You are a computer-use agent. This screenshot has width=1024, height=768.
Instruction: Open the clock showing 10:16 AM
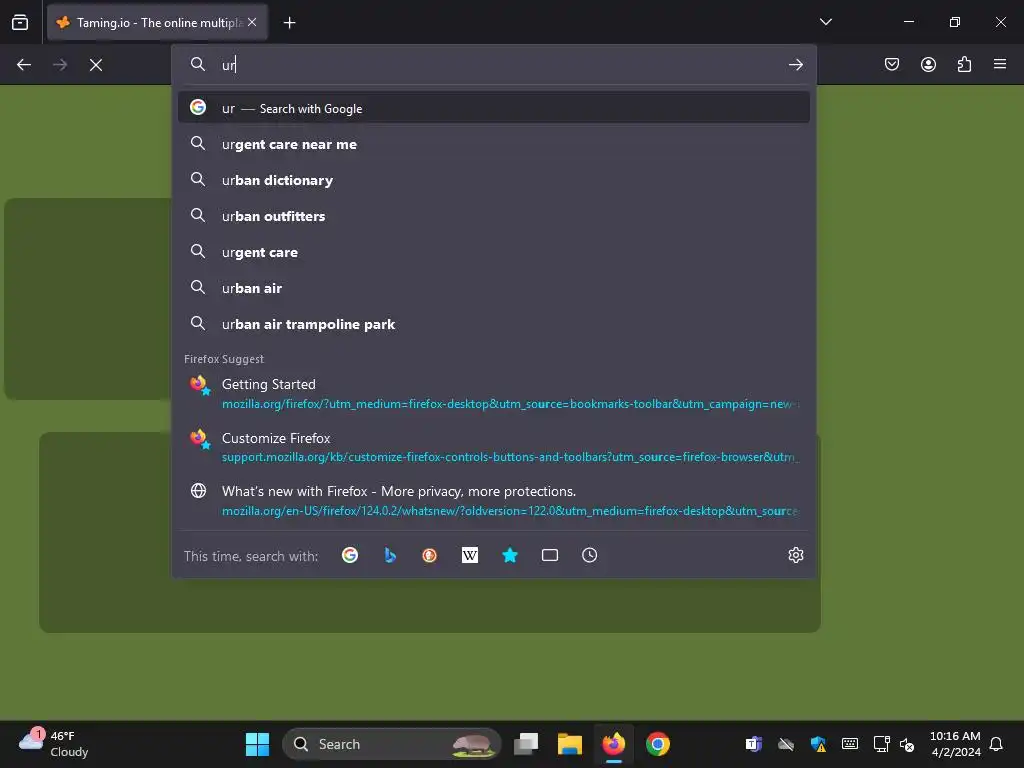coord(955,744)
